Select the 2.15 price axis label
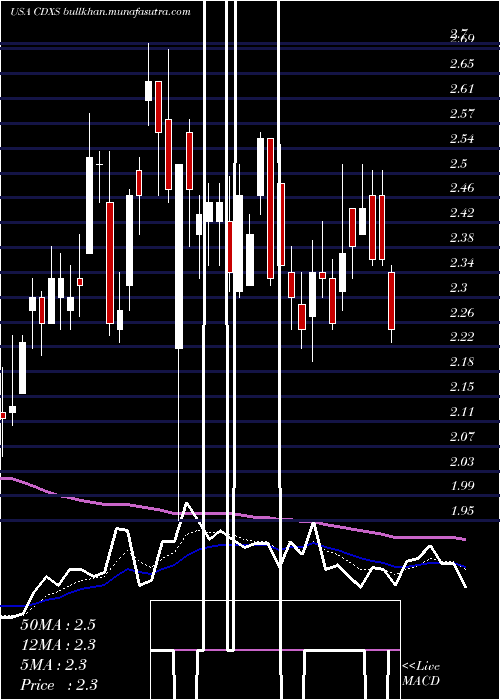Image resolution: width=500 pixels, height=700 pixels. pos(462,387)
